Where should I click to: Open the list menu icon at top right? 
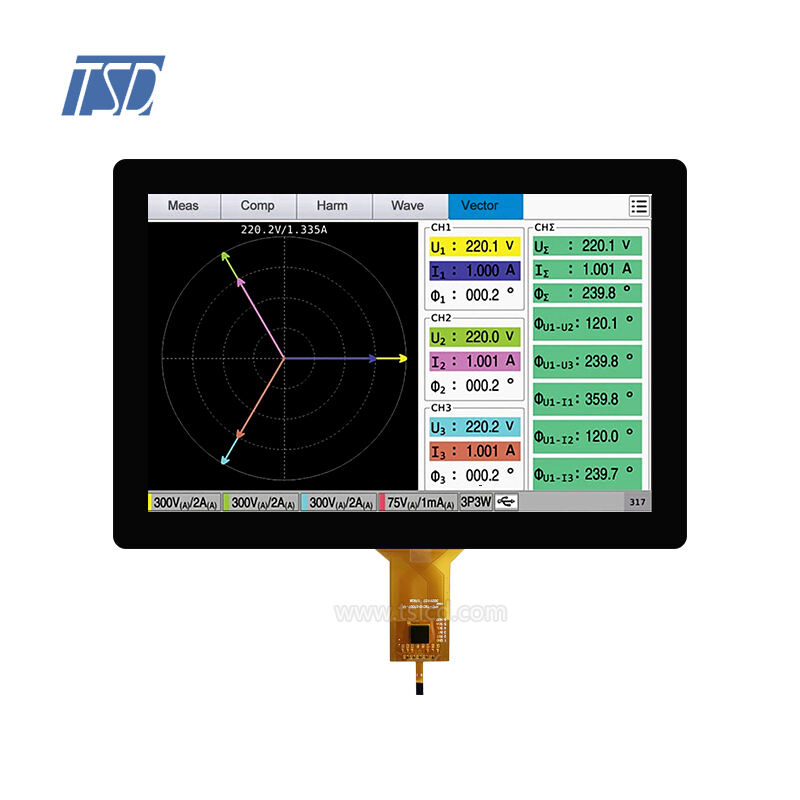[639, 206]
